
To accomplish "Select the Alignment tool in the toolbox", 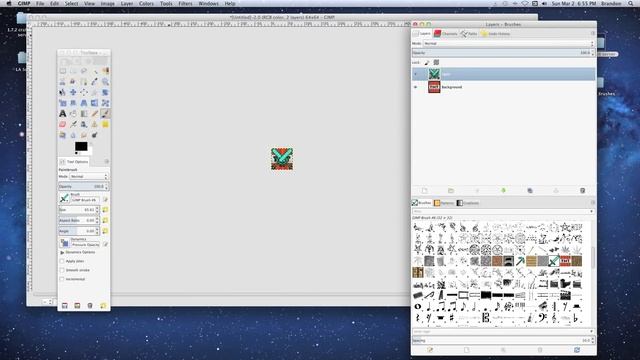I will 84,92.
